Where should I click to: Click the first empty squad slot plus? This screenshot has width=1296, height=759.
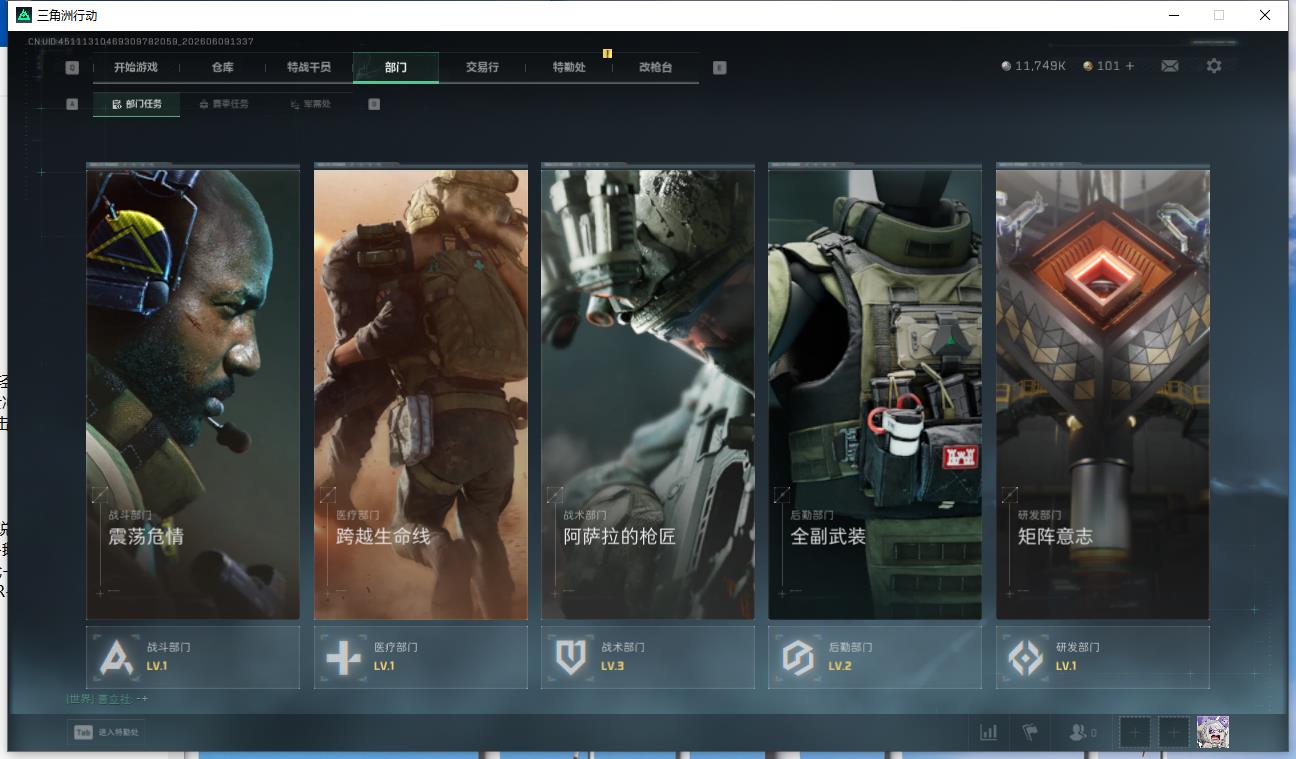pos(1135,733)
